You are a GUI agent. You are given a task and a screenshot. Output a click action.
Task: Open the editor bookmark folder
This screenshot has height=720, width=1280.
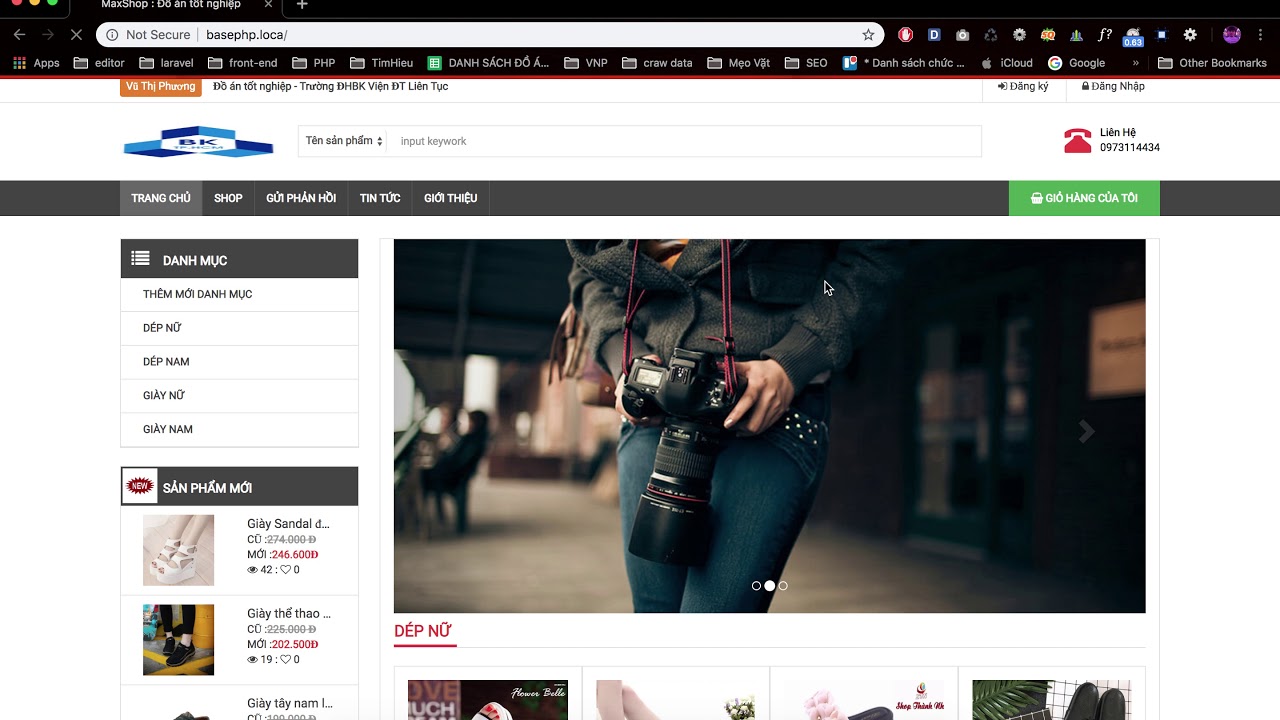pyautogui.click(x=99, y=63)
